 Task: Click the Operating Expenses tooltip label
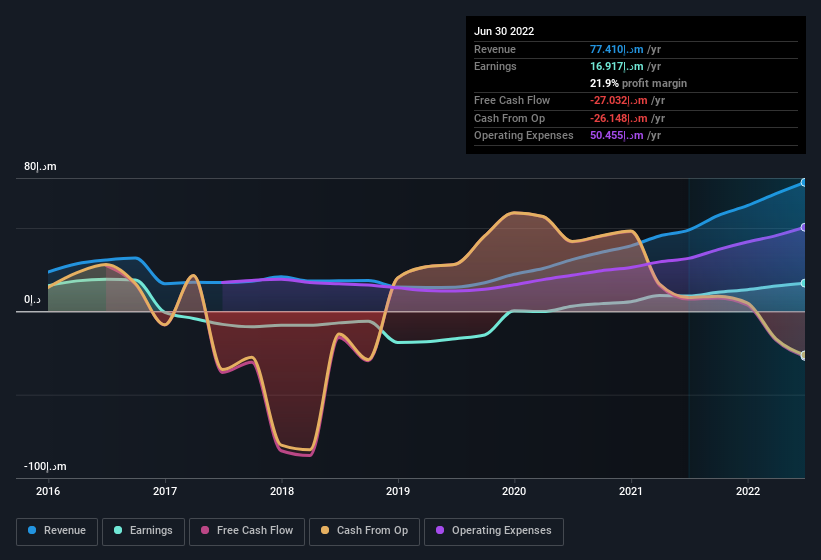point(524,136)
